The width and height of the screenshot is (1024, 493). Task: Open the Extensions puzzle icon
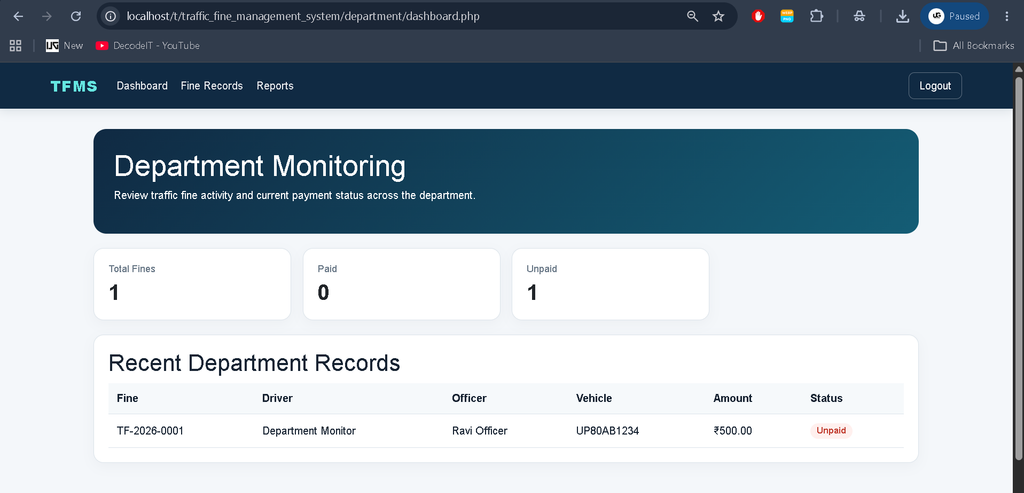(x=816, y=16)
